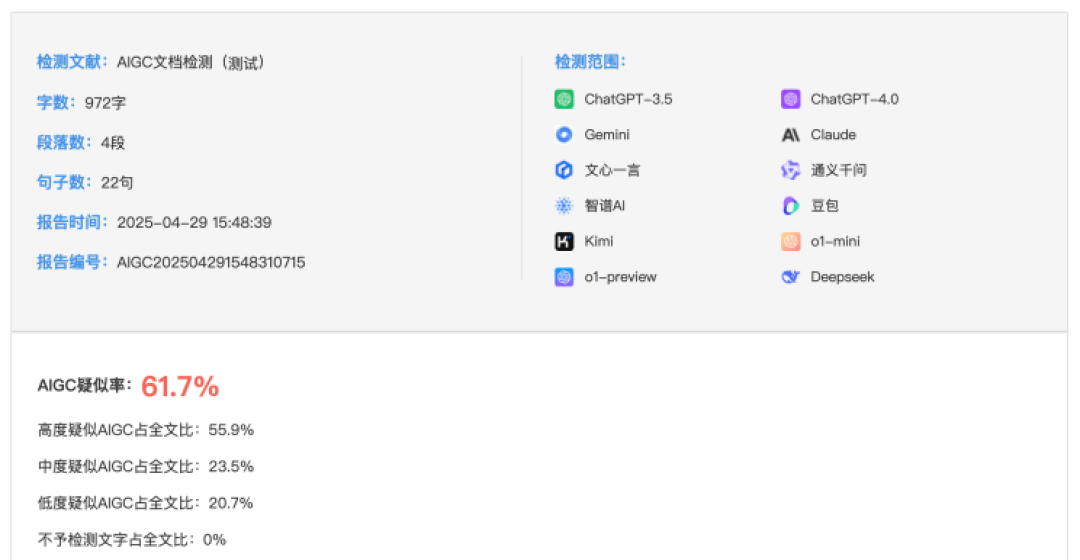Select the Claude label text
1080x560 pixels.
[833, 135]
